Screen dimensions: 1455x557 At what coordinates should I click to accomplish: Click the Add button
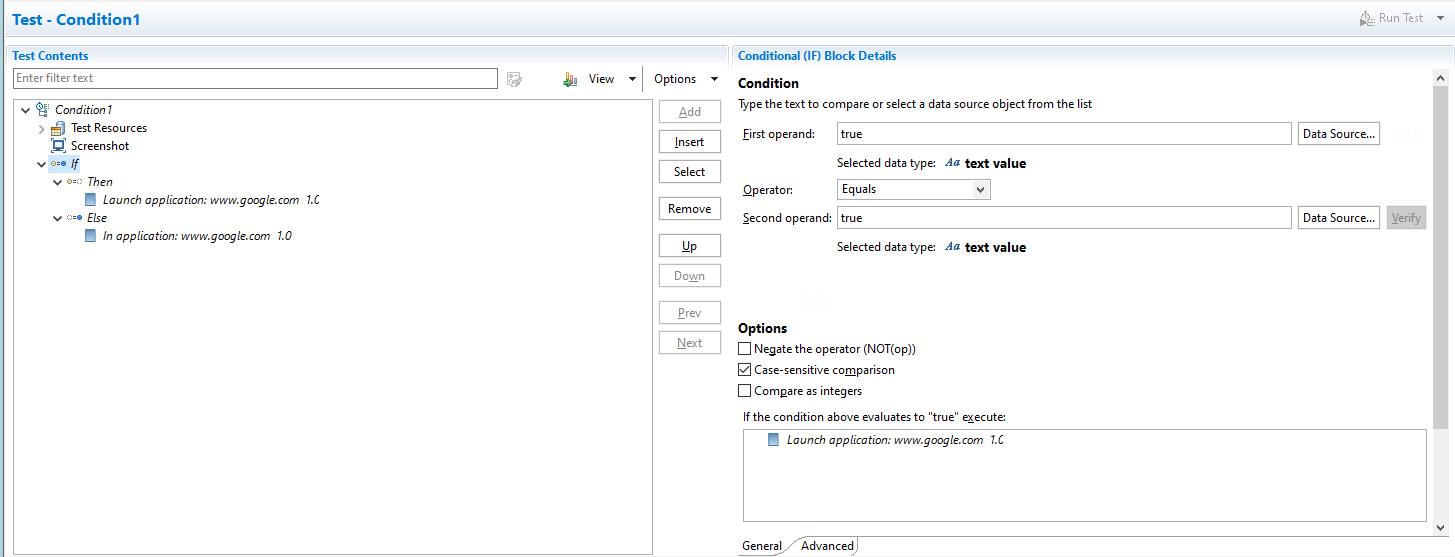tap(690, 112)
